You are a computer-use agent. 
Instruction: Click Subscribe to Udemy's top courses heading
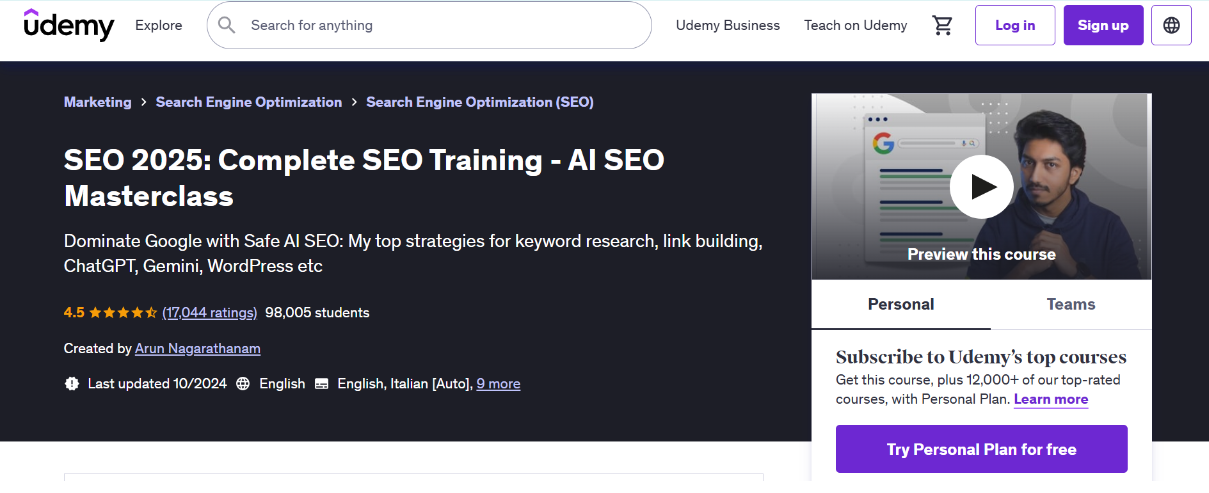[981, 357]
